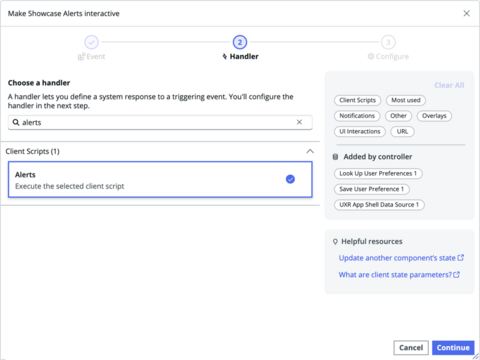This screenshot has width=480, height=360.
Task: Click the Continue button
Action: (453, 348)
